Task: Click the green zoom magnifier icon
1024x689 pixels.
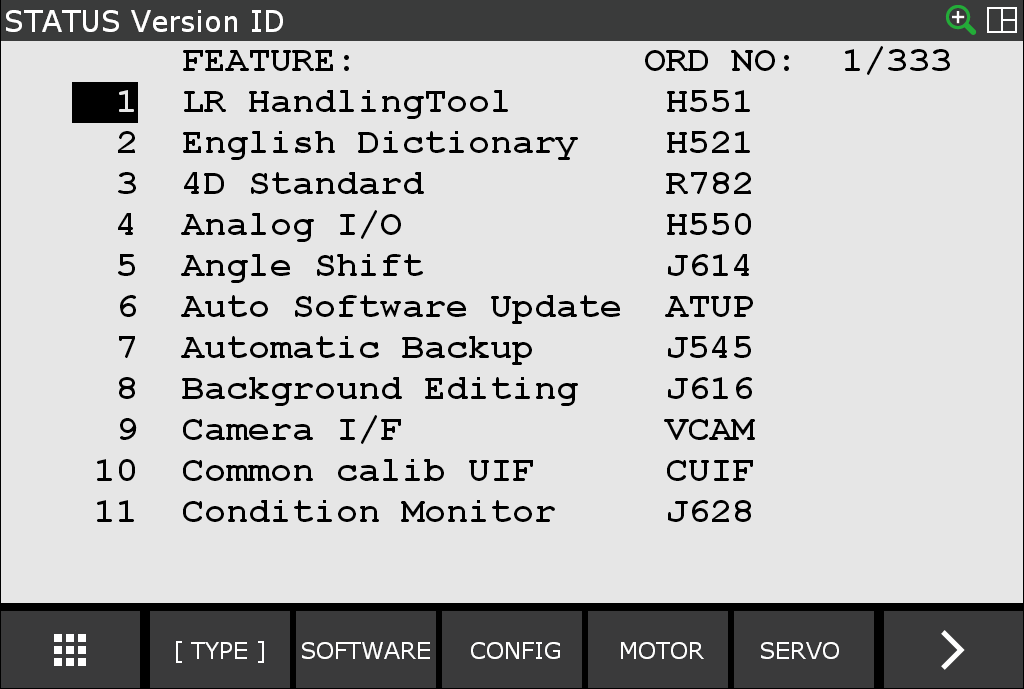Action: coord(960,20)
